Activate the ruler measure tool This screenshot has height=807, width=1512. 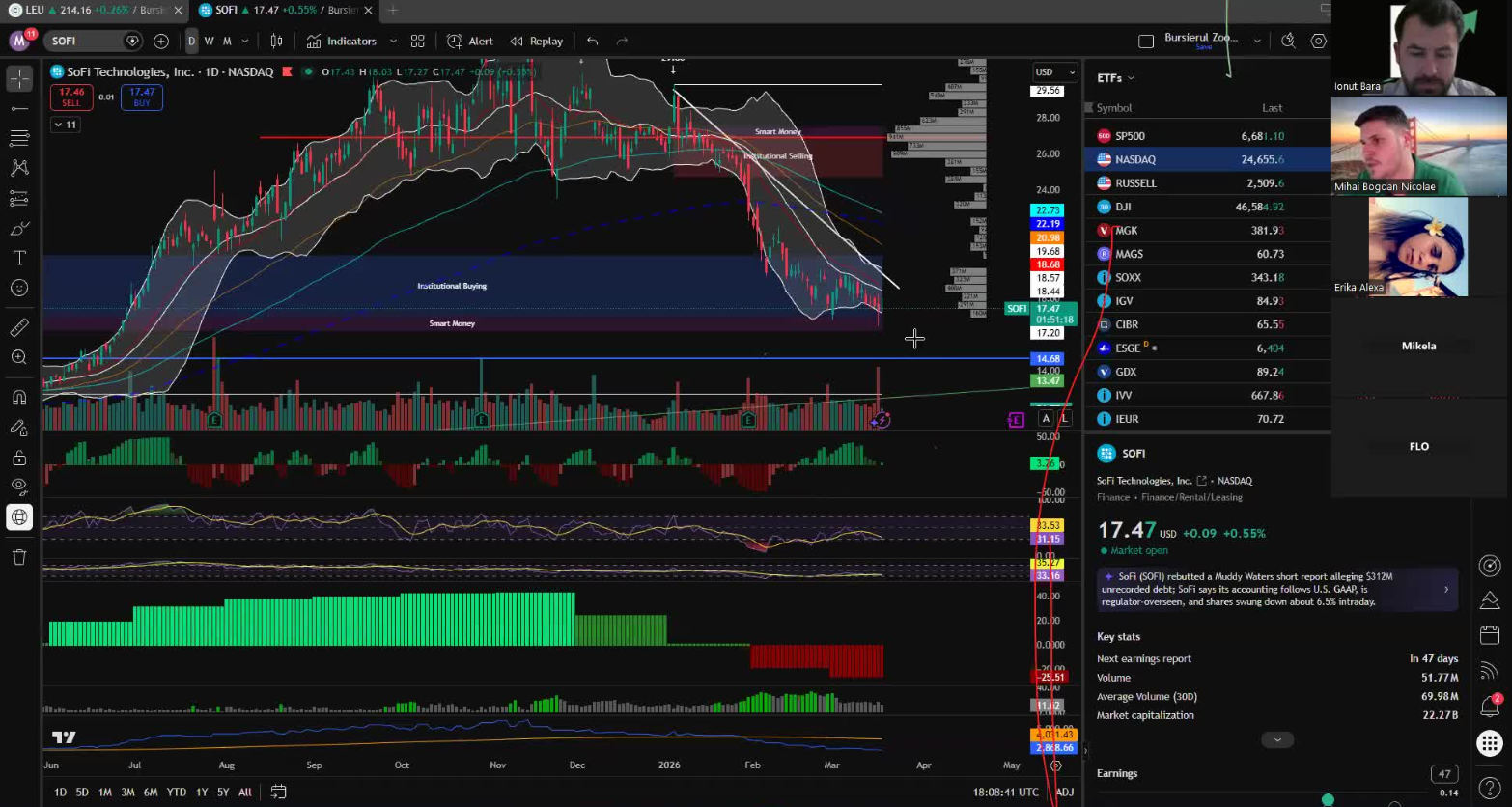pos(18,328)
